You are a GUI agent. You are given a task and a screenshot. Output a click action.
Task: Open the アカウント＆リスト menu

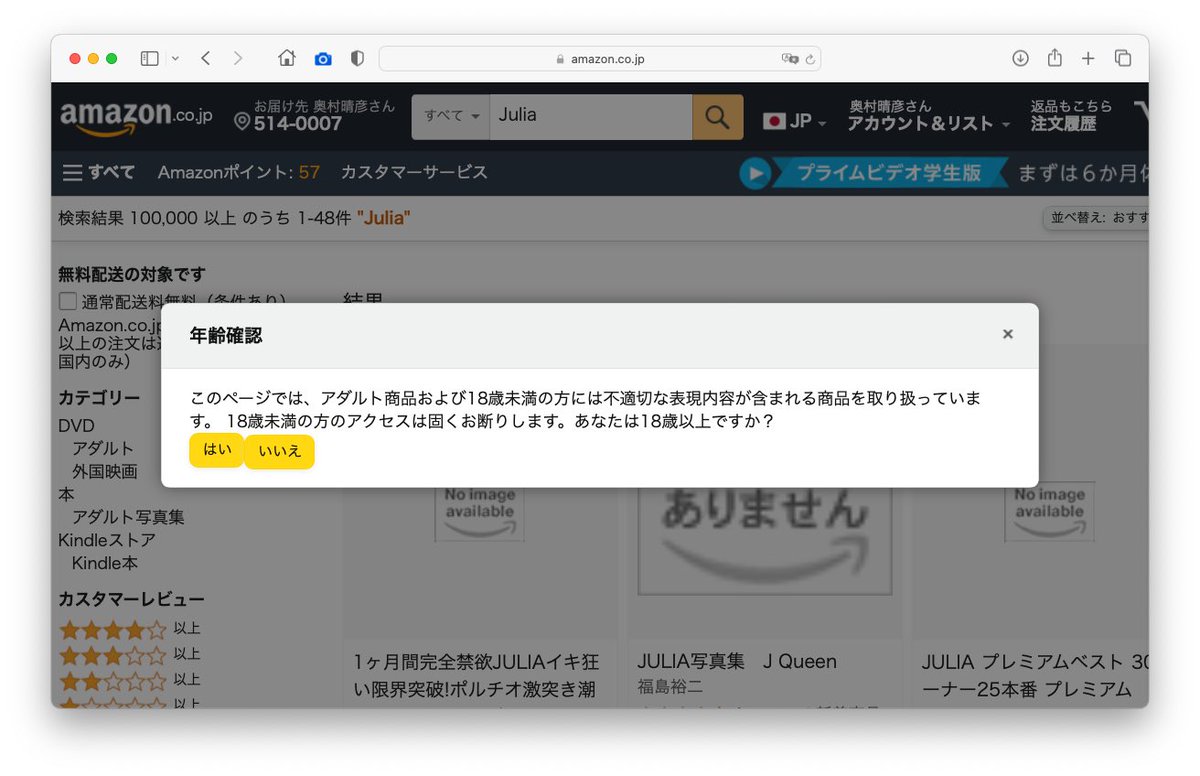pos(929,116)
